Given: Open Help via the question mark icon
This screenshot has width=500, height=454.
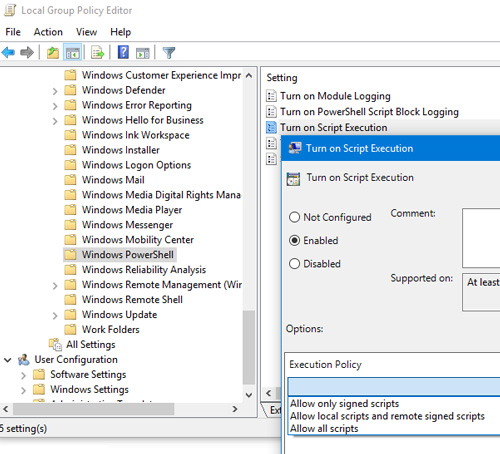Looking at the screenshot, I should click(x=123, y=52).
